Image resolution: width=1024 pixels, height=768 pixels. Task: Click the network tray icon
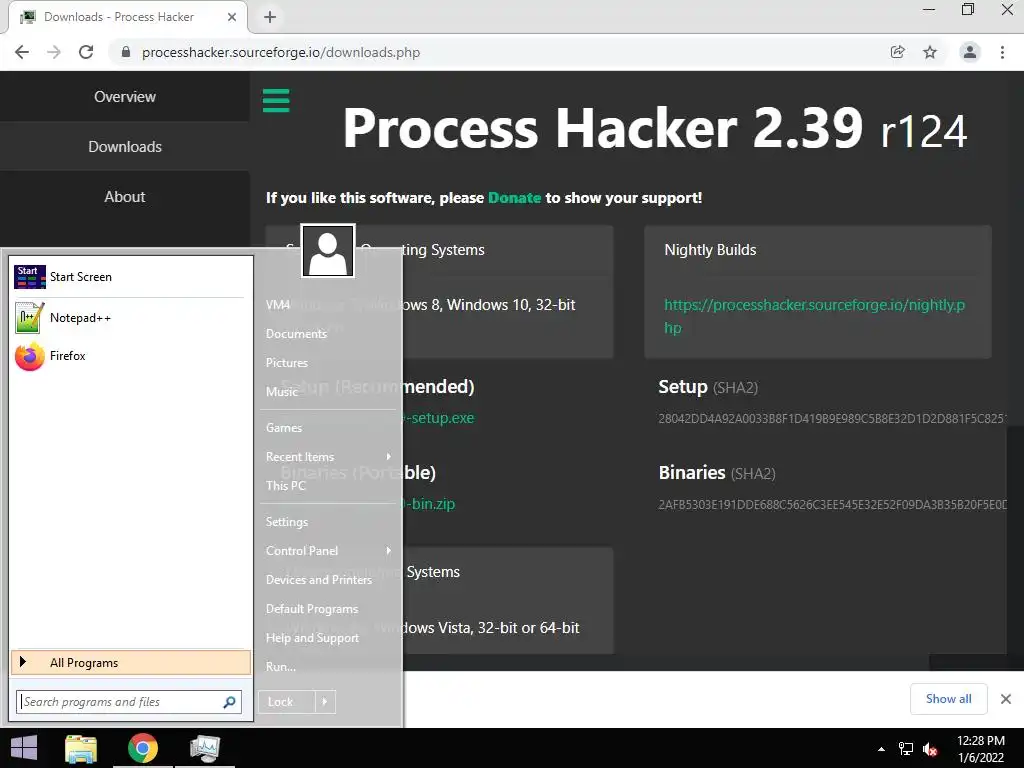906,749
